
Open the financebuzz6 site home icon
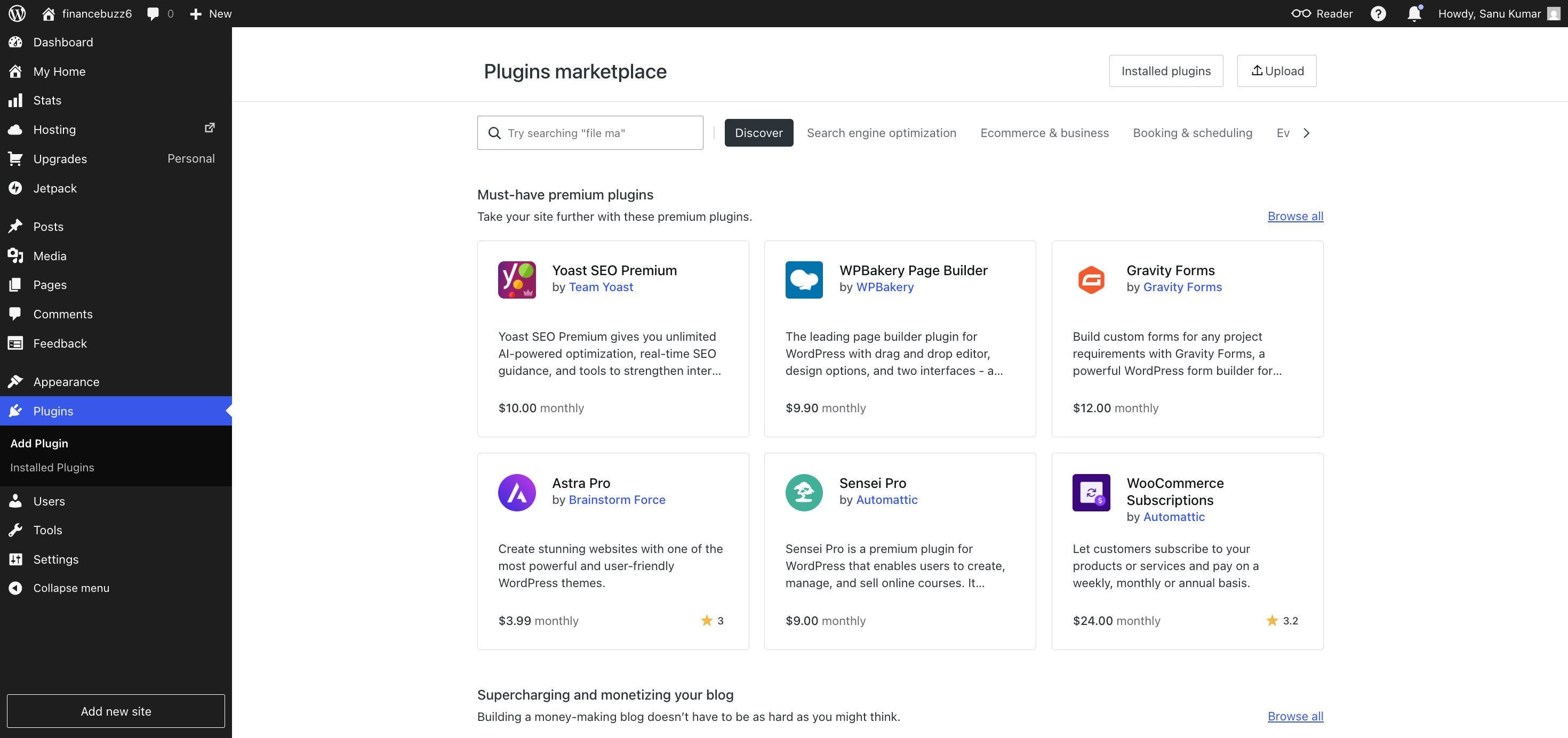(49, 13)
